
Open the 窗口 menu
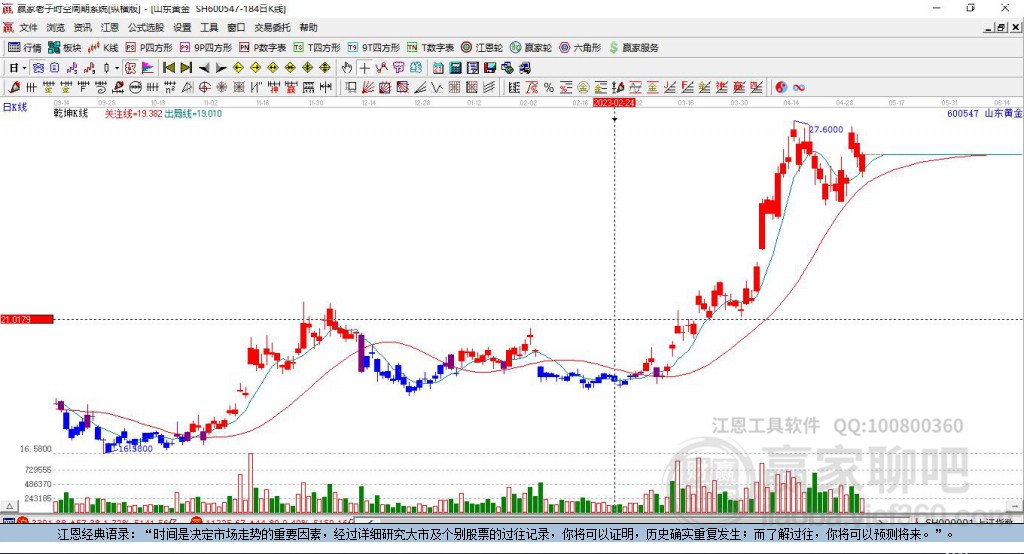pos(236,27)
